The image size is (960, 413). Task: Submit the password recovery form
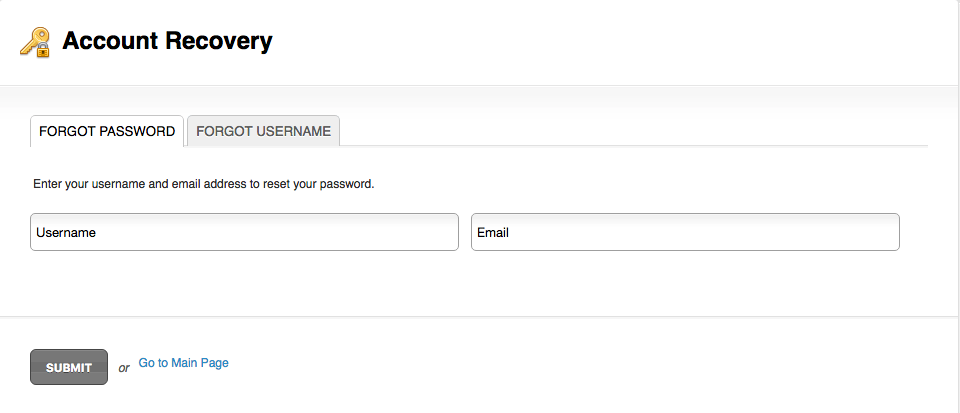69,367
